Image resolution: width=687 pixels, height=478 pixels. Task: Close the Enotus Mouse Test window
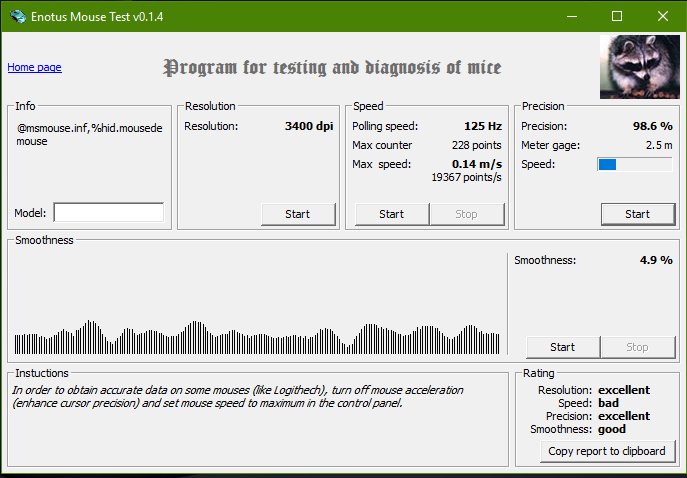[x=663, y=16]
